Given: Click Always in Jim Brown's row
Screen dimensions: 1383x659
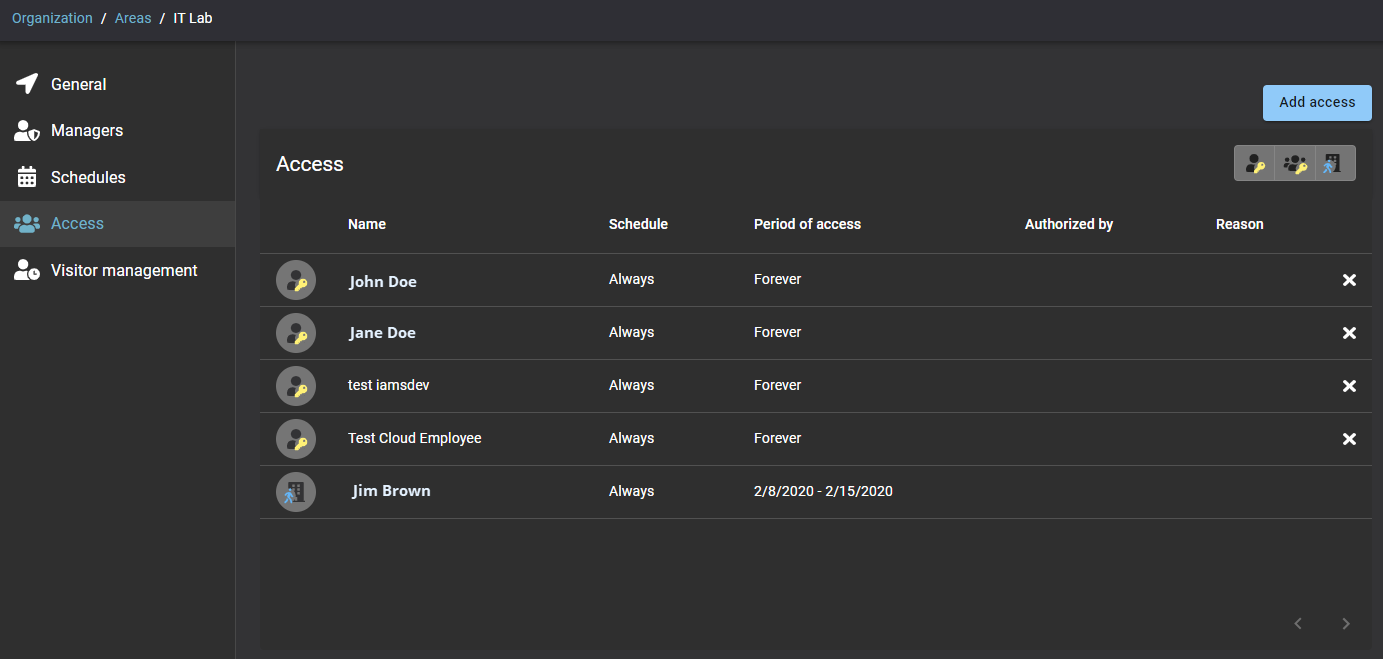Looking at the screenshot, I should [x=632, y=491].
